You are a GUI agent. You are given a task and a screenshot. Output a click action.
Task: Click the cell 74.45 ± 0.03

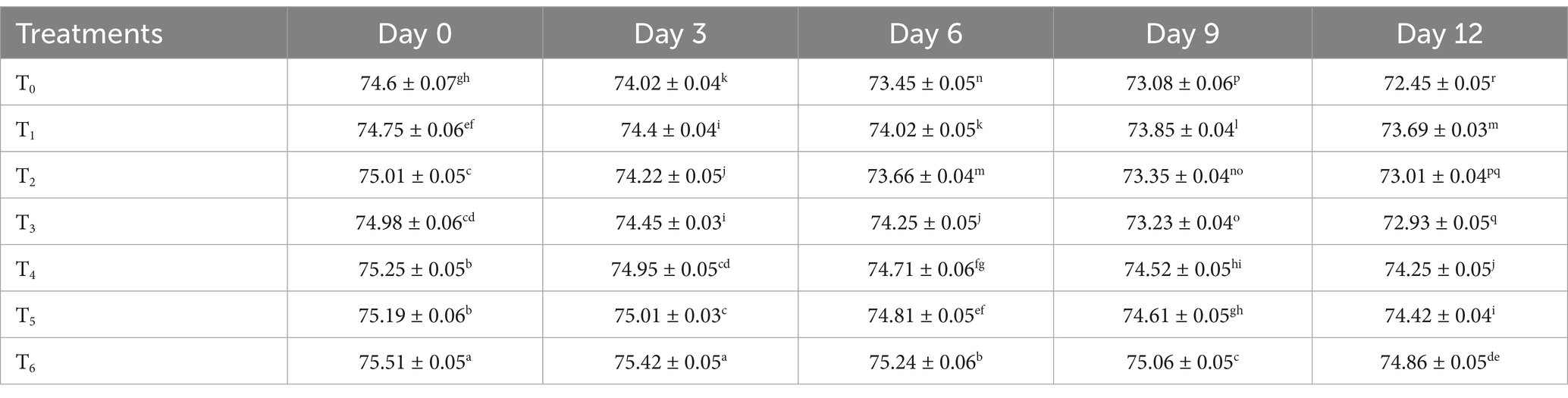670,222
